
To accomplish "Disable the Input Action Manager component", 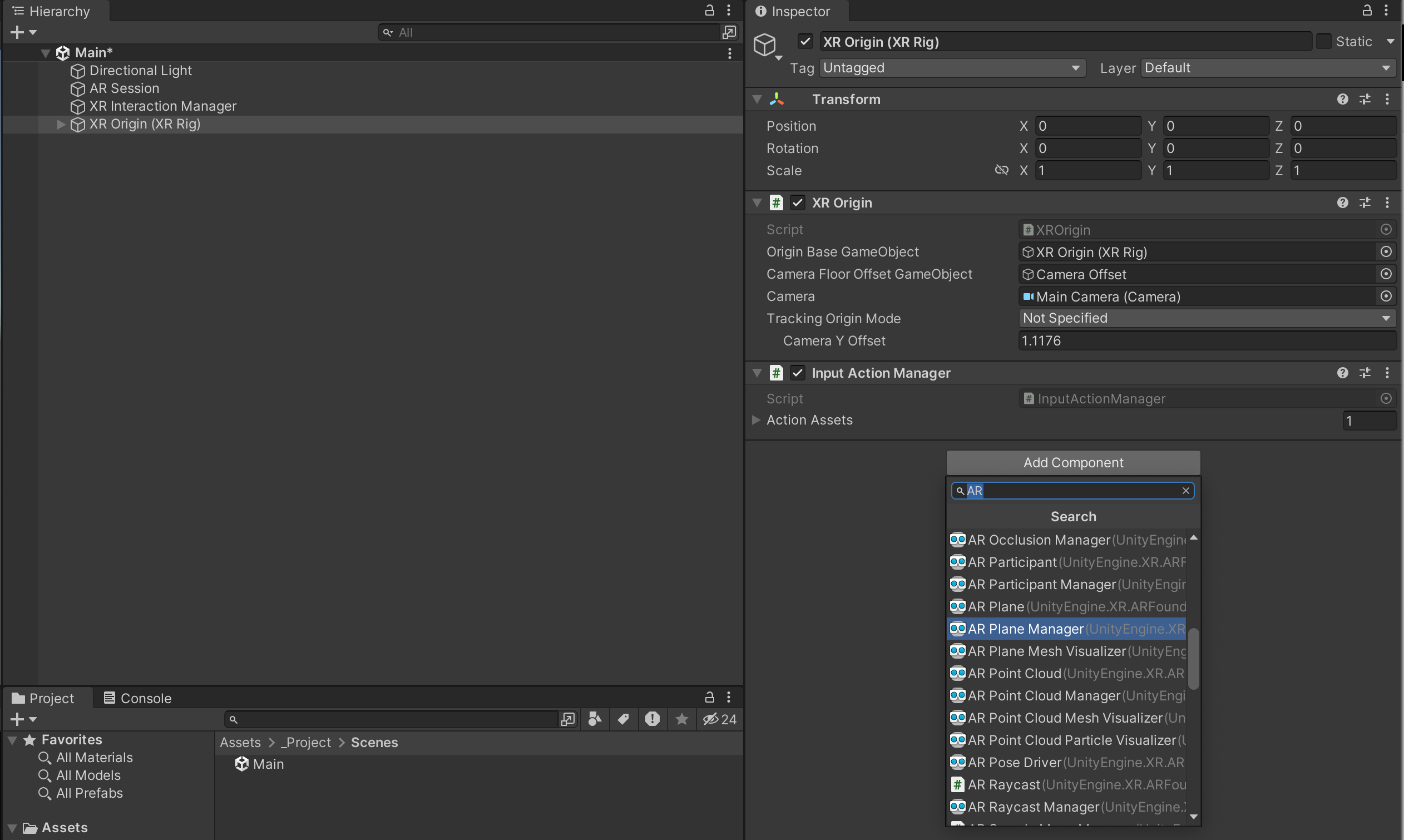I will [797, 373].
